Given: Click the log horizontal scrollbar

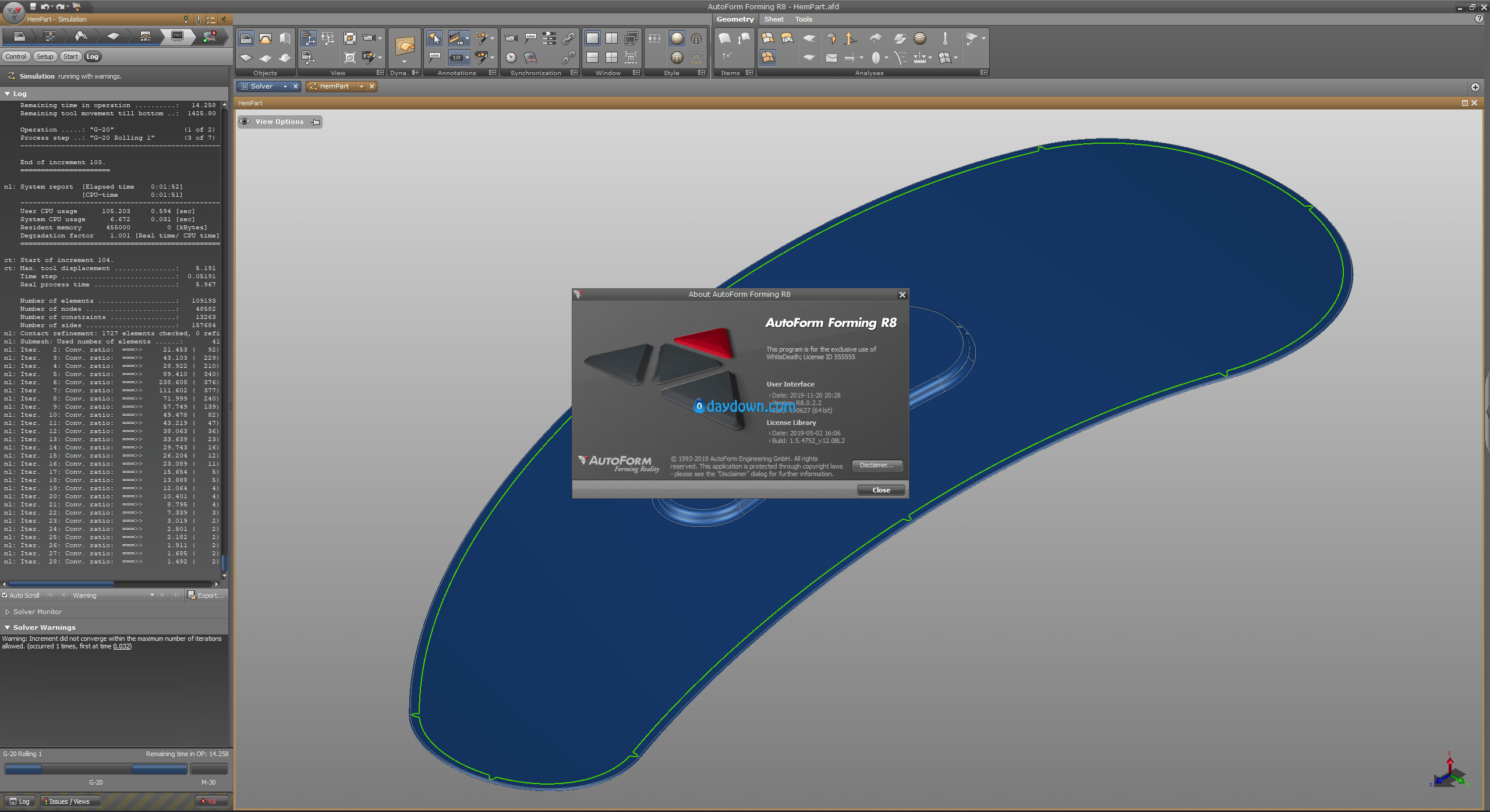Looking at the screenshot, I should tap(111, 584).
